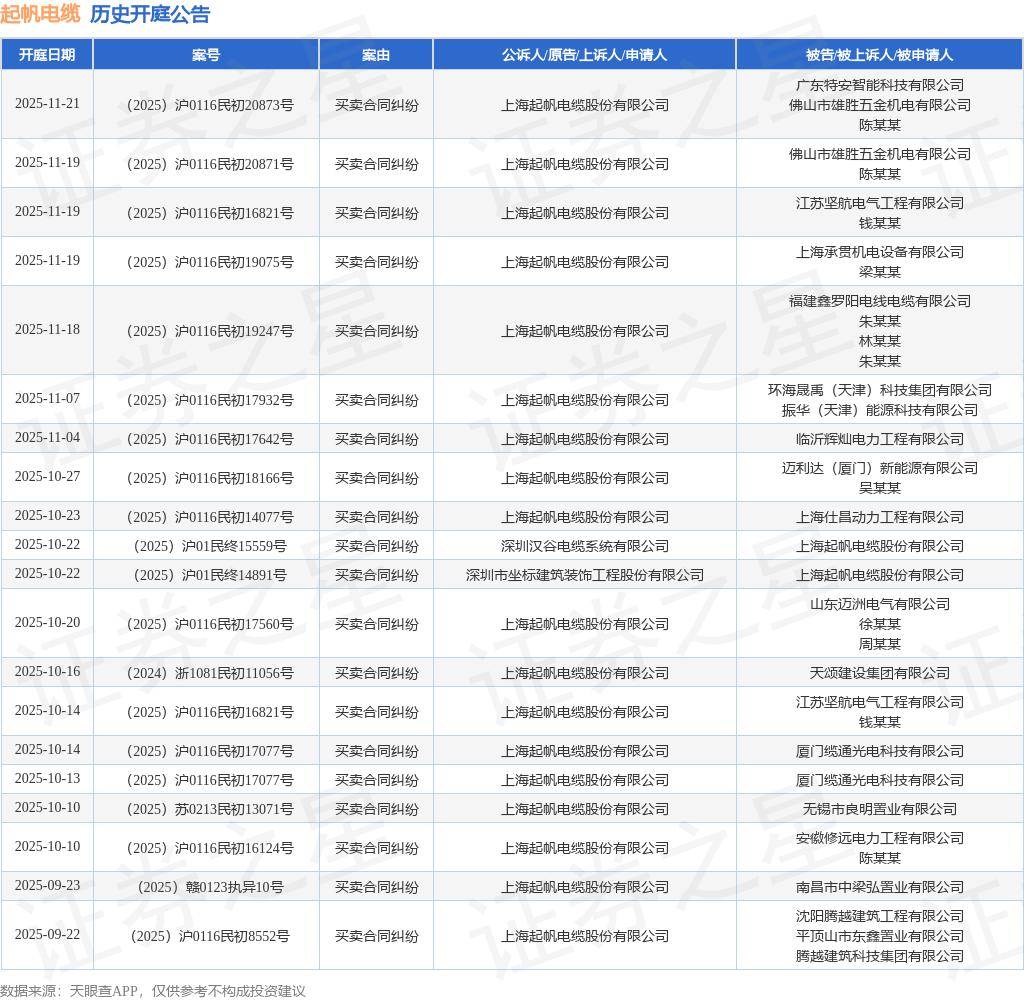Click defendant 福建鑫罗阳电线电缆有限公司
Viewport: 1024px width, 1000px height.
tap(880, 301)
